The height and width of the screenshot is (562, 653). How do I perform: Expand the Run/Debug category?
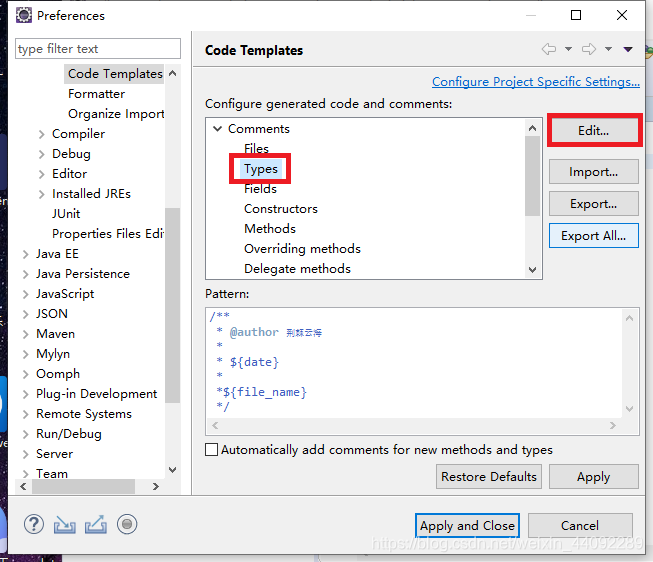click(25, 434)
